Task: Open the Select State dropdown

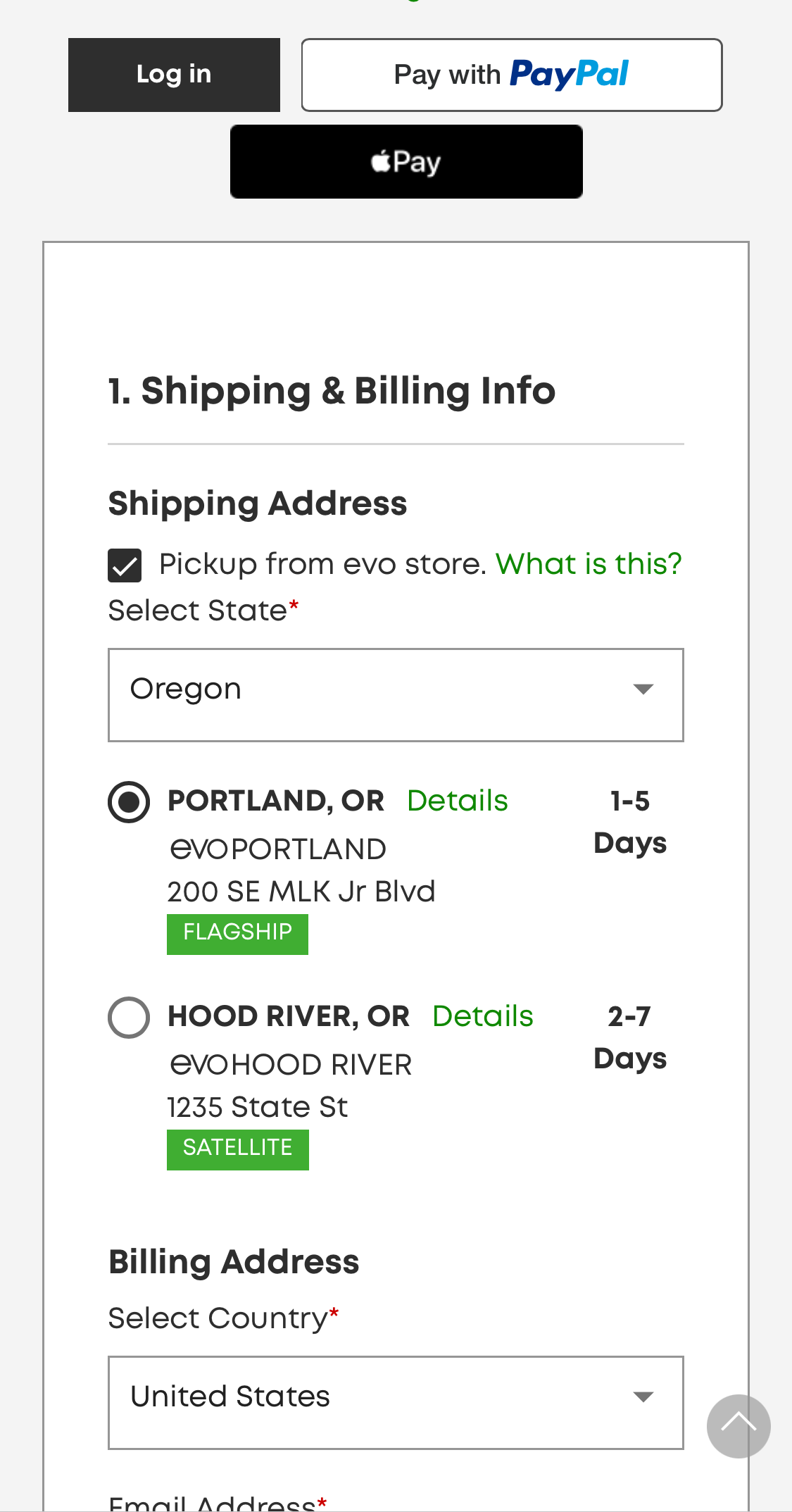Action: tap(396, 694)
